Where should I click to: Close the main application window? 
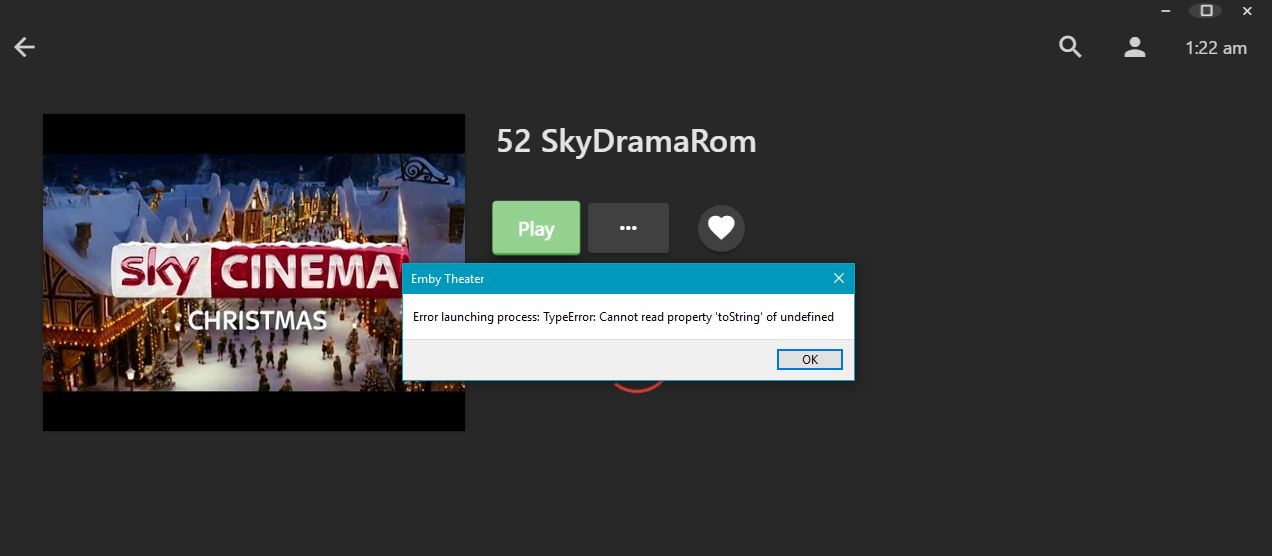1247,11
